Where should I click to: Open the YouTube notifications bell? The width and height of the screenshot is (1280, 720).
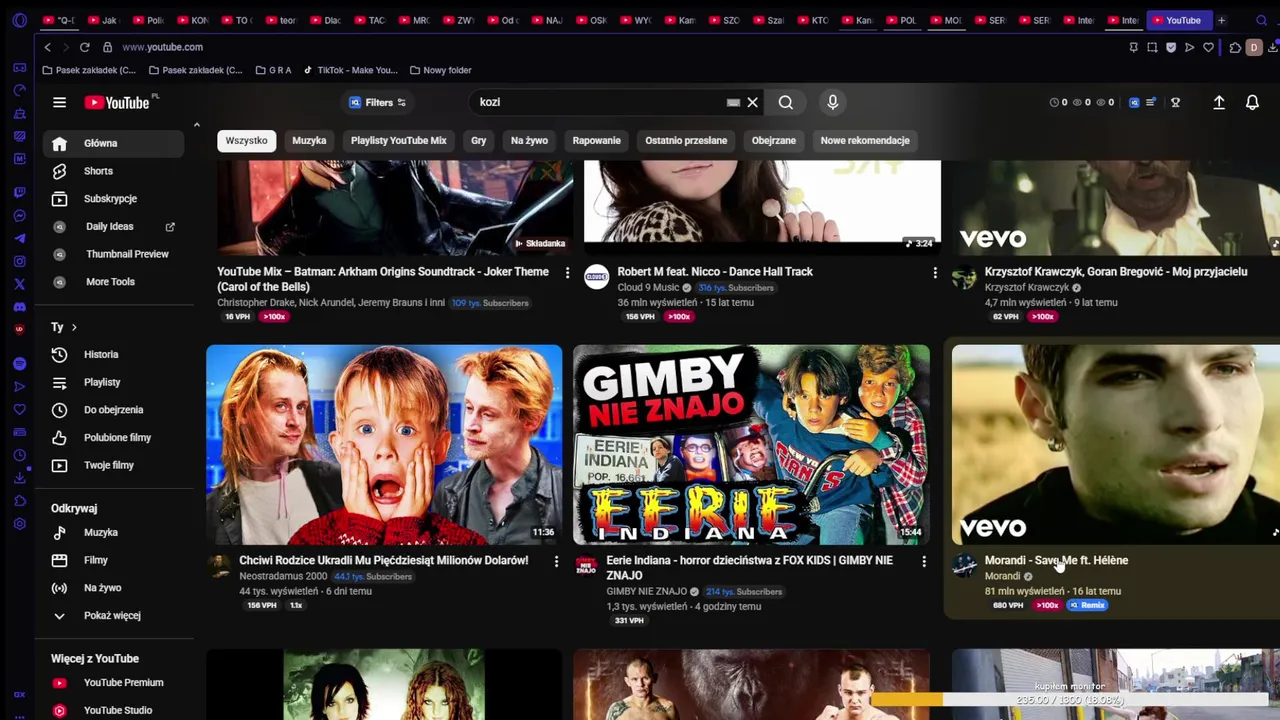1252,102
